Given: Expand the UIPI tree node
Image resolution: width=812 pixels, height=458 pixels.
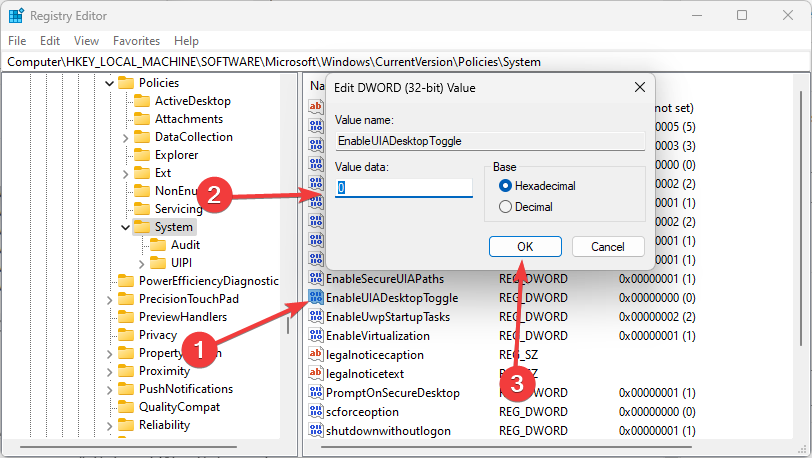Looking at the screenshot, I should (x=141, y=264).
